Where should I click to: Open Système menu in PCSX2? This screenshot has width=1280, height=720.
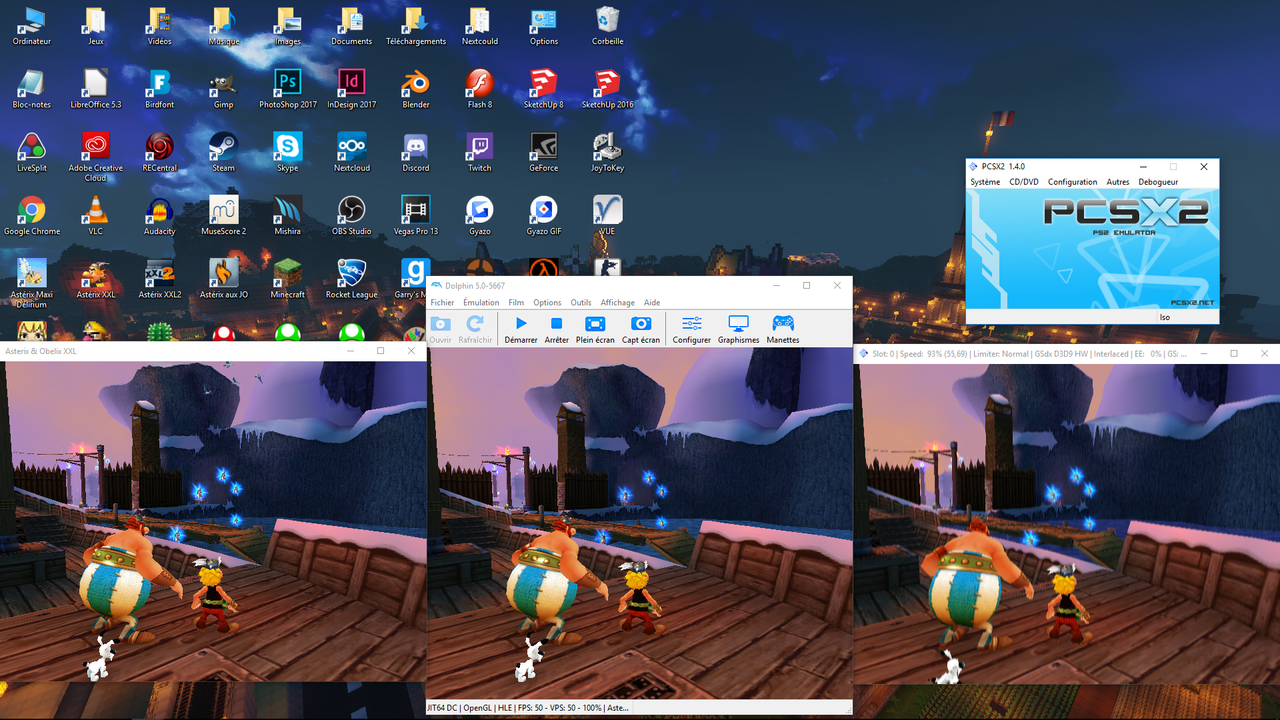985,182
